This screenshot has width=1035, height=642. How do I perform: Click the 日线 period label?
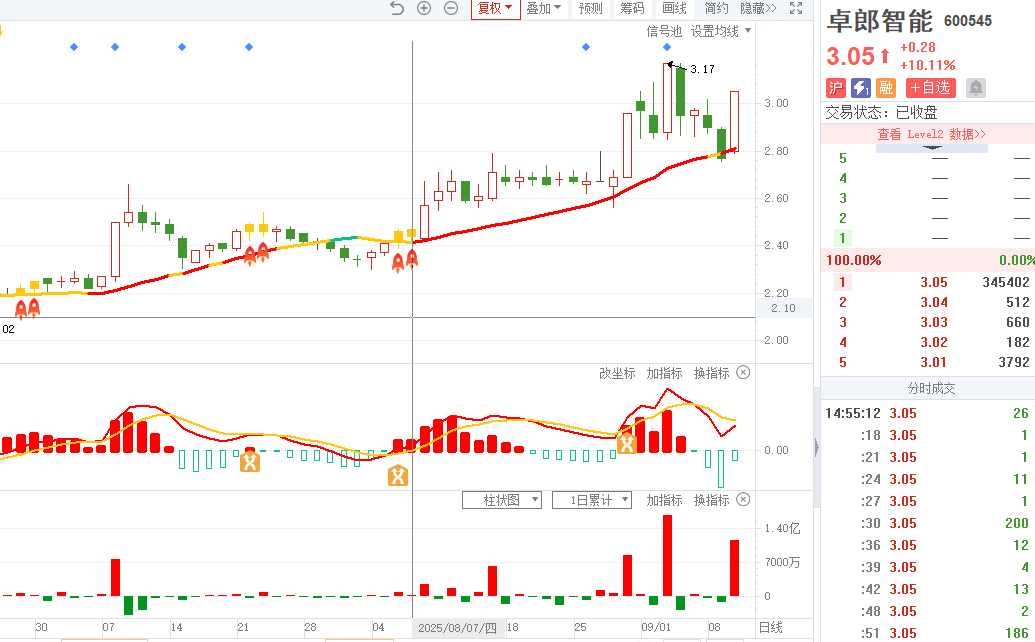pos(771,627)
